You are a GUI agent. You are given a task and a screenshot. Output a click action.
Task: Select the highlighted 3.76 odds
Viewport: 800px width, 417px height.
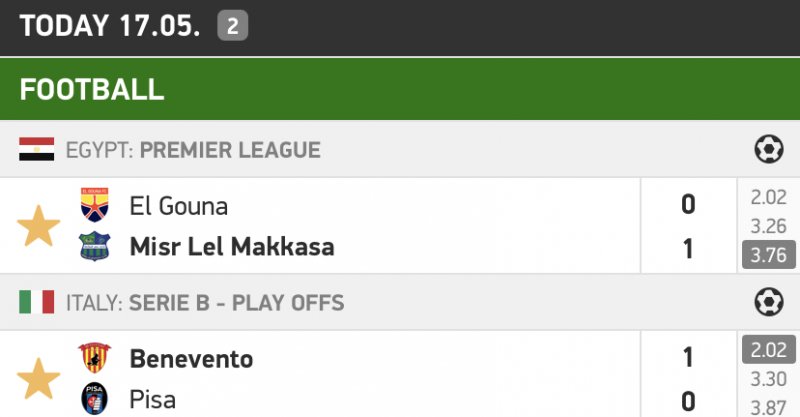point(768,255)
